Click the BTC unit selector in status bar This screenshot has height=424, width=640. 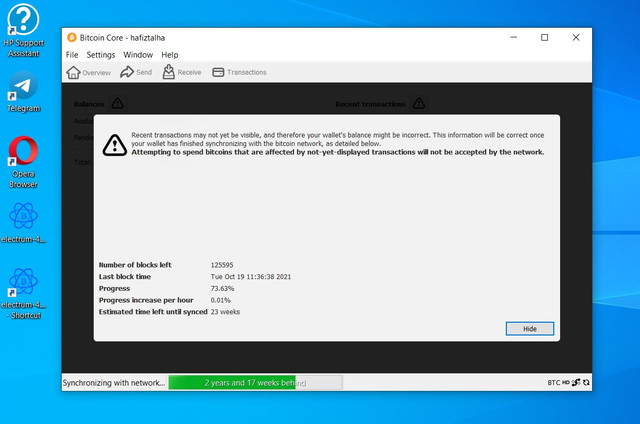coord(553,383)
